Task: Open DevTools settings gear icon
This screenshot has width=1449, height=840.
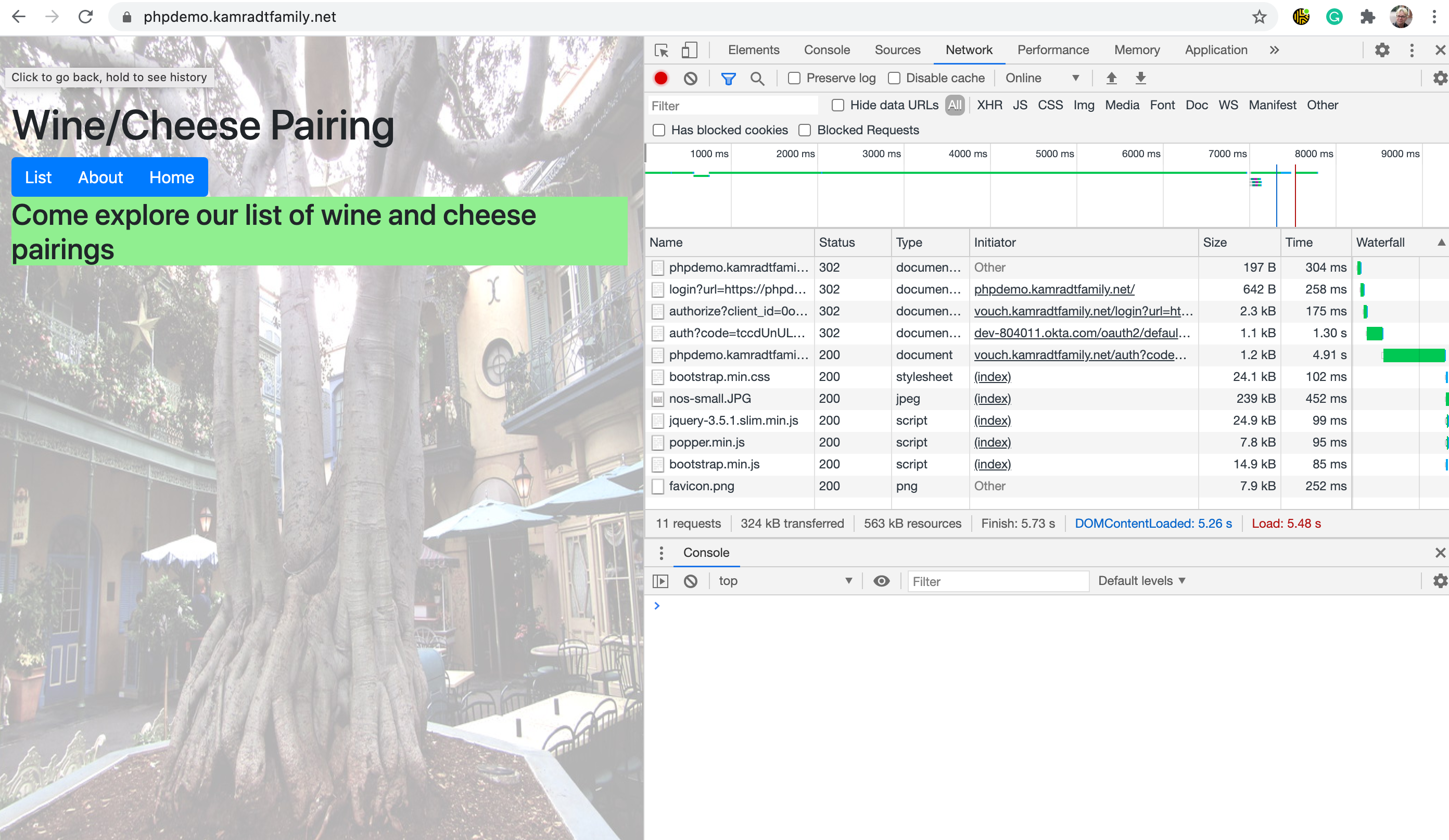Action: coord(1382,50)
